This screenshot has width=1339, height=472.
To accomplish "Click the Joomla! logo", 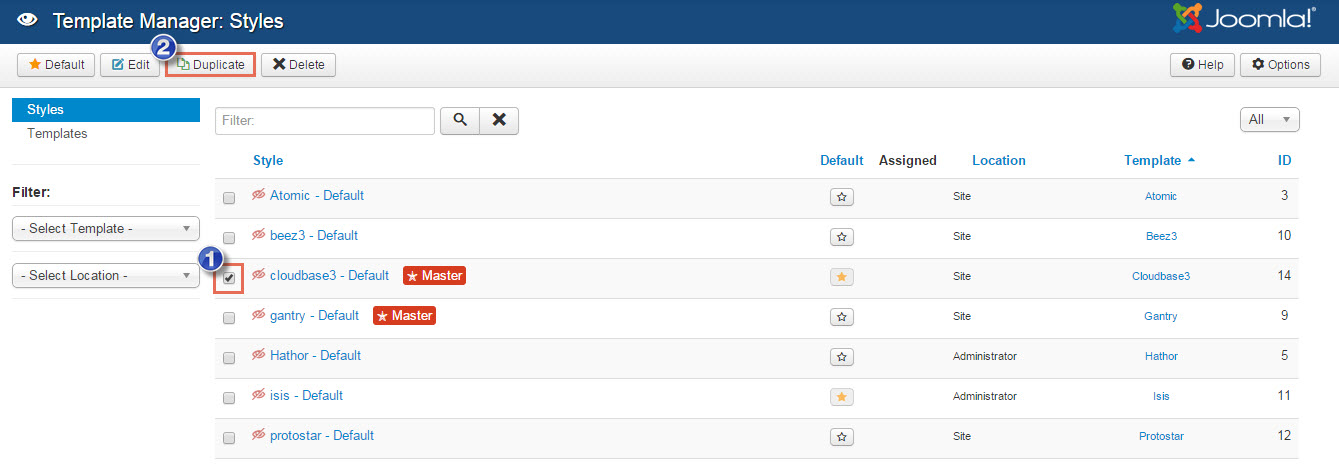I will pos(1244,19).
